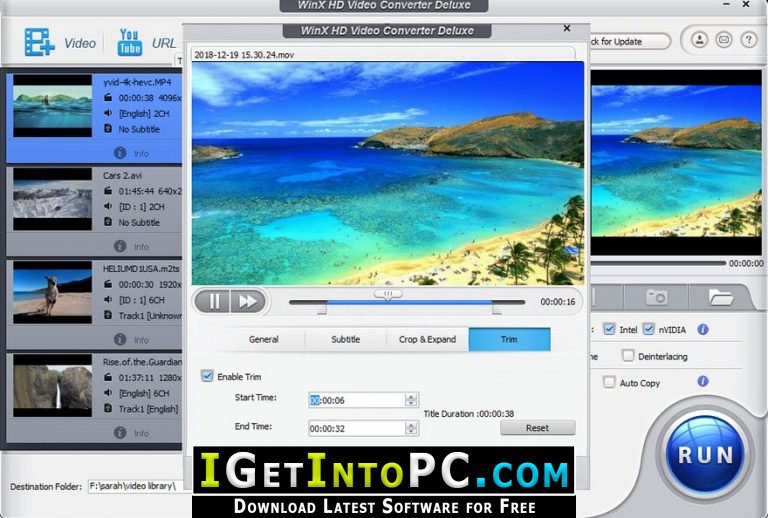Click the clapperboard icon of Rise.of.the.Guardians
The height and width of the screenshot is (518, 768).
[x=108, y=377]
